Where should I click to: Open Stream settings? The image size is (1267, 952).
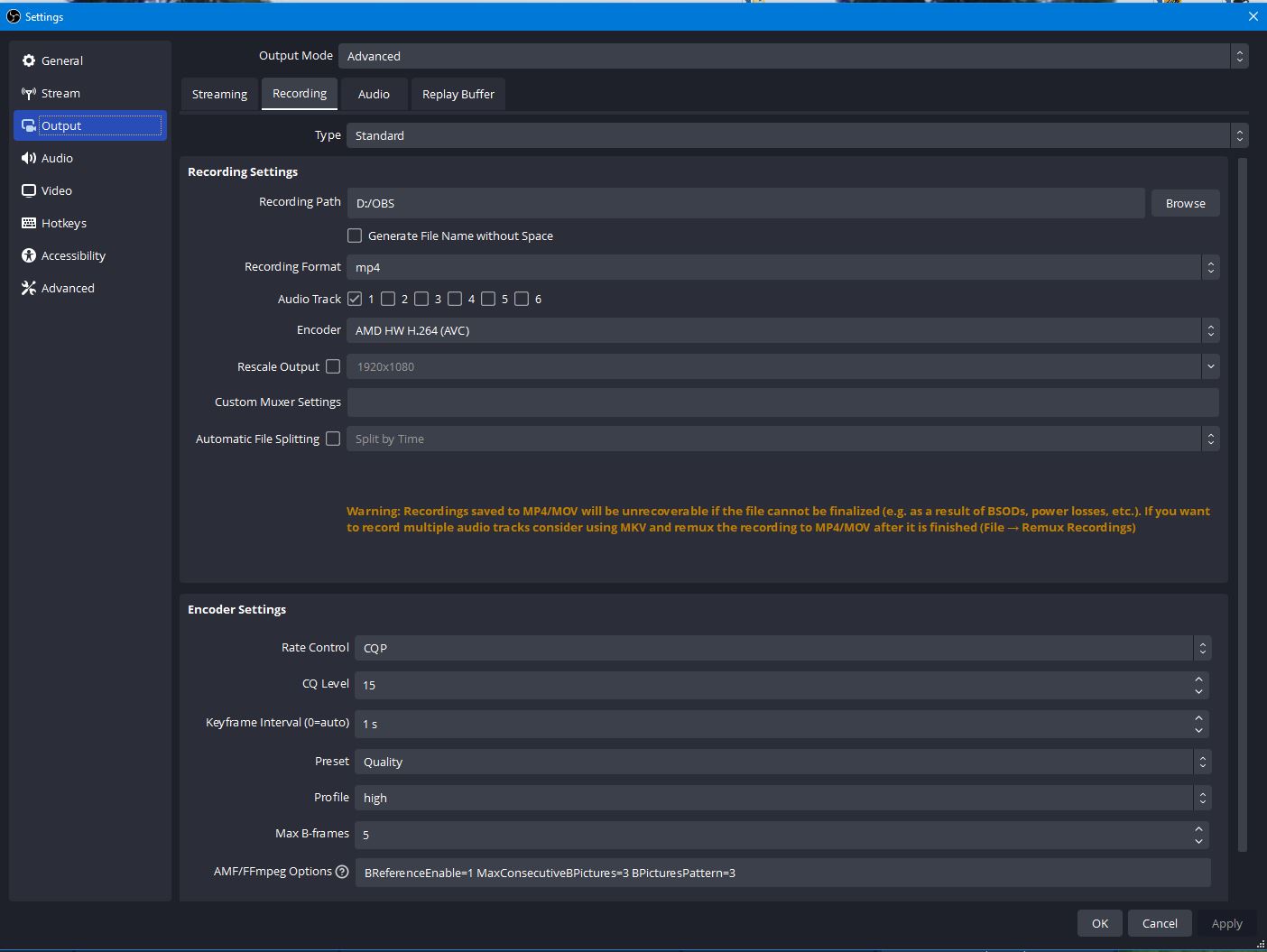point(90,93)
